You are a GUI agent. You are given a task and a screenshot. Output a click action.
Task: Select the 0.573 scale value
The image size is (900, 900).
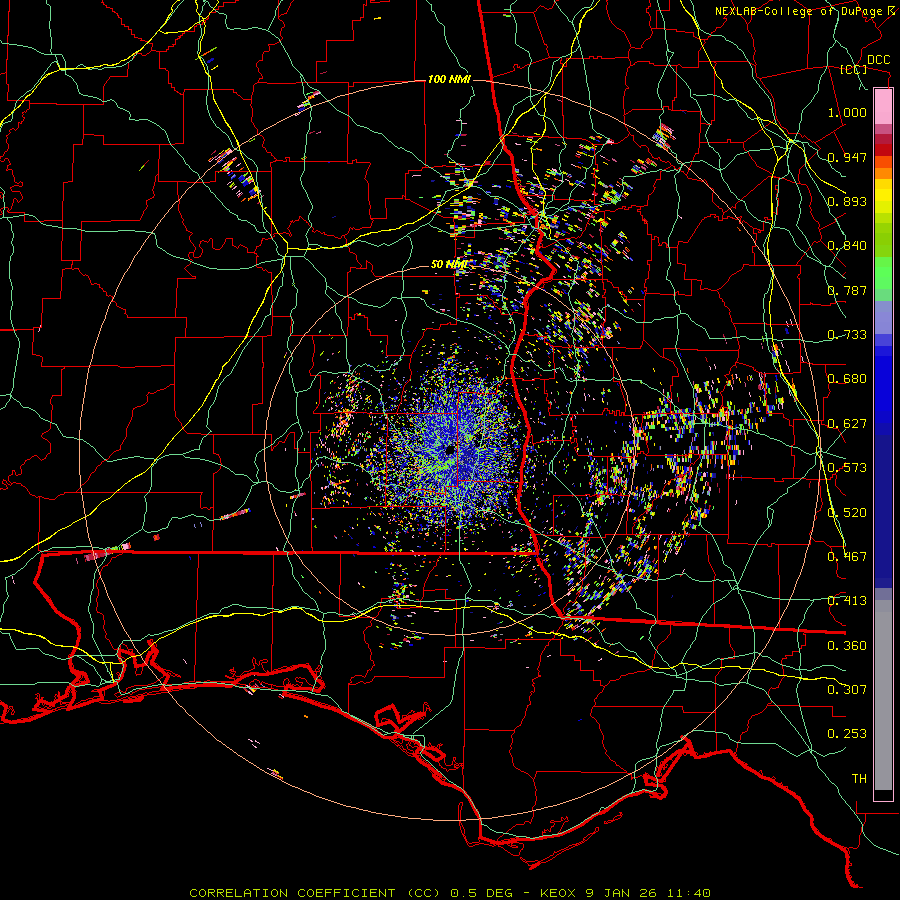[x=847, y=468]
